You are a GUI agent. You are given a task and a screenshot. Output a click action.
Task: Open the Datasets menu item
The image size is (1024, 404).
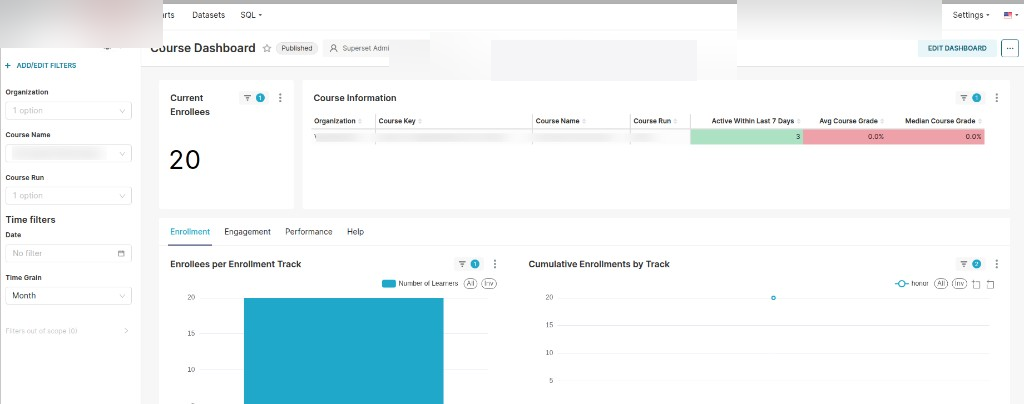[208, 15]
